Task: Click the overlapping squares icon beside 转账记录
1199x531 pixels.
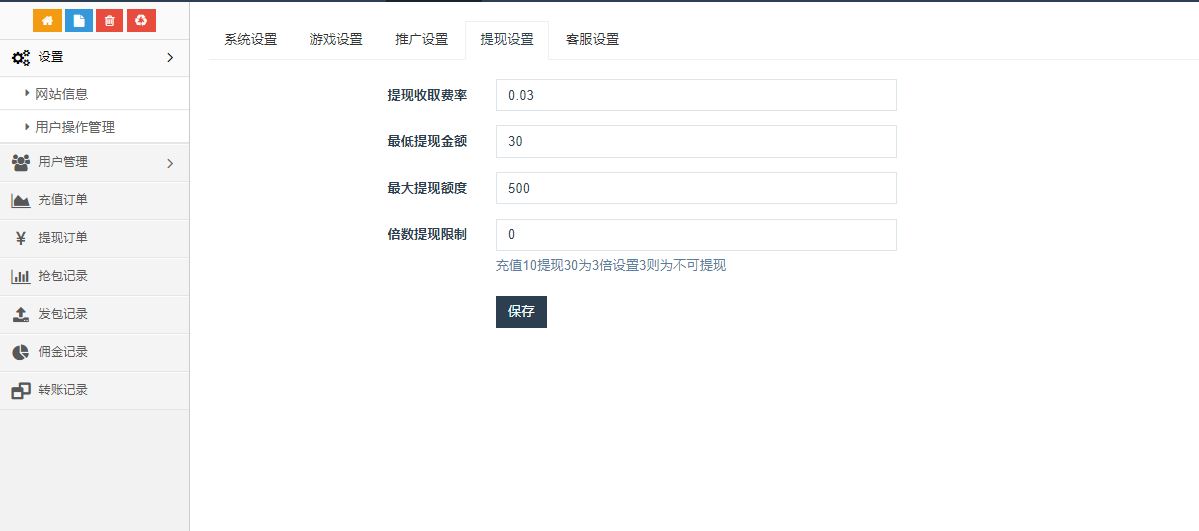Action: pyautogui.click(x=21, y=390)
